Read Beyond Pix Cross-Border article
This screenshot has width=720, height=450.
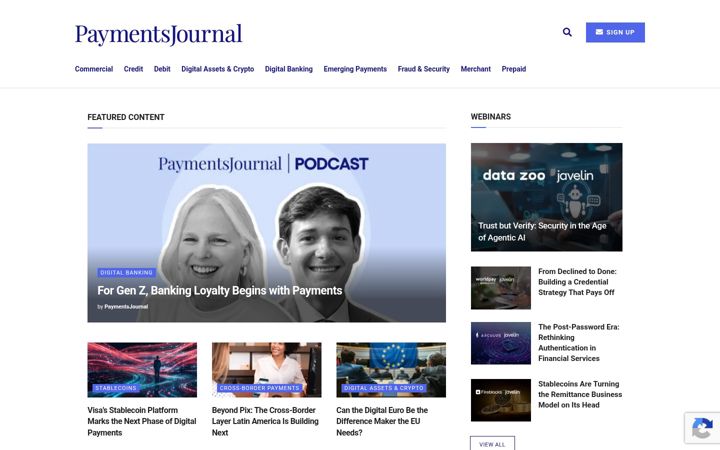click(x=265, y=421)
